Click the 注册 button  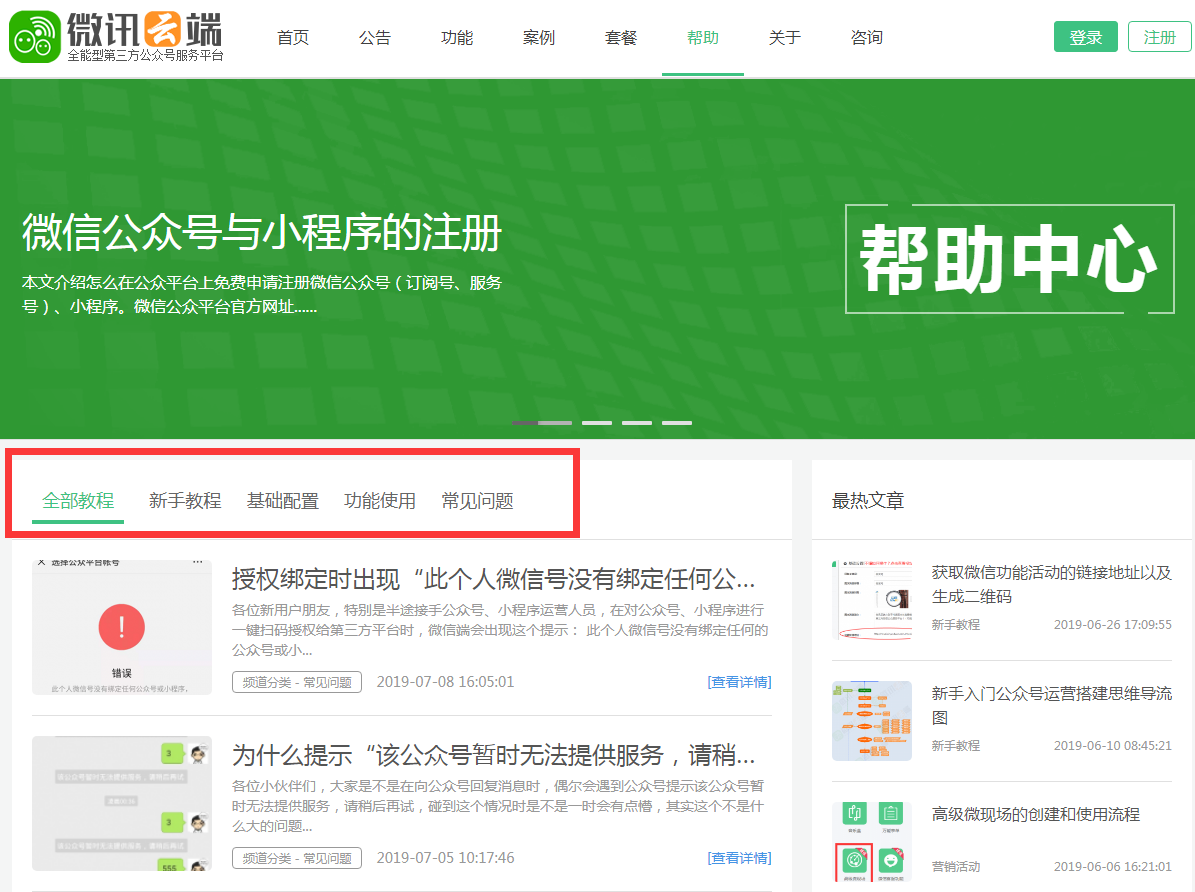[1159, 37]
